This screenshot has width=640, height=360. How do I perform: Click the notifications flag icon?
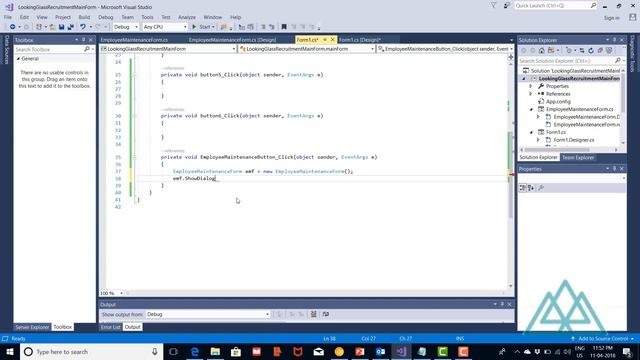coord(493,6)
